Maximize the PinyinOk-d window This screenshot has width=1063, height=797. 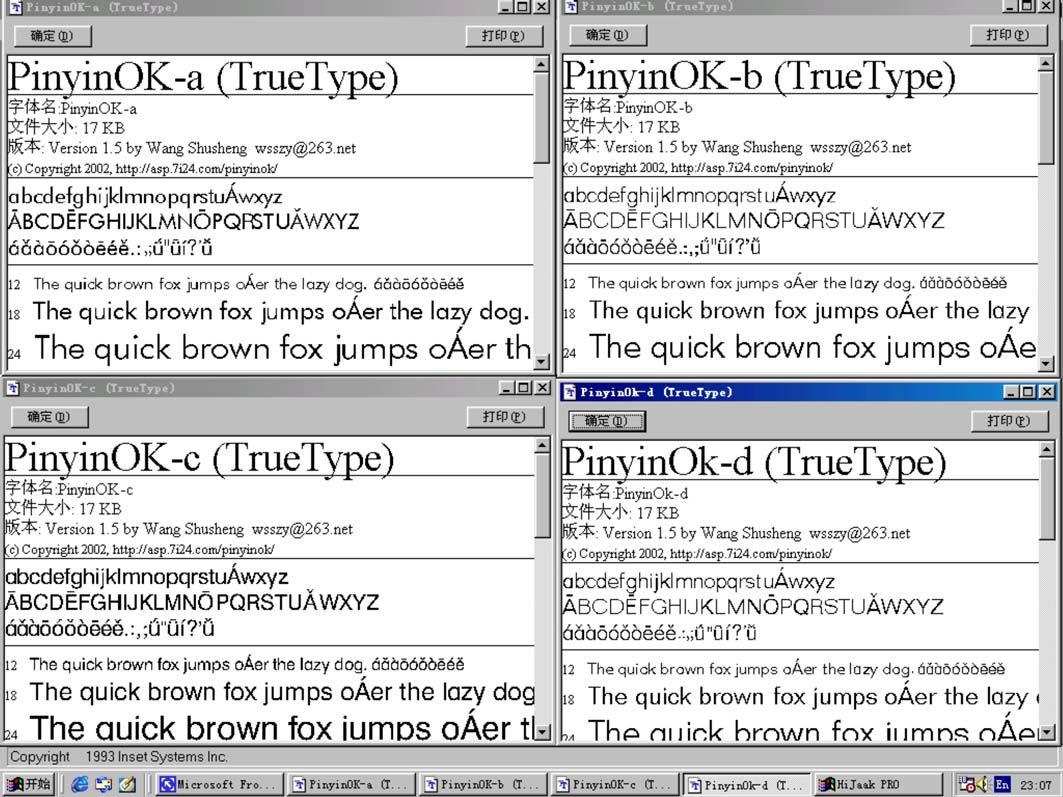click(1028, 392)
